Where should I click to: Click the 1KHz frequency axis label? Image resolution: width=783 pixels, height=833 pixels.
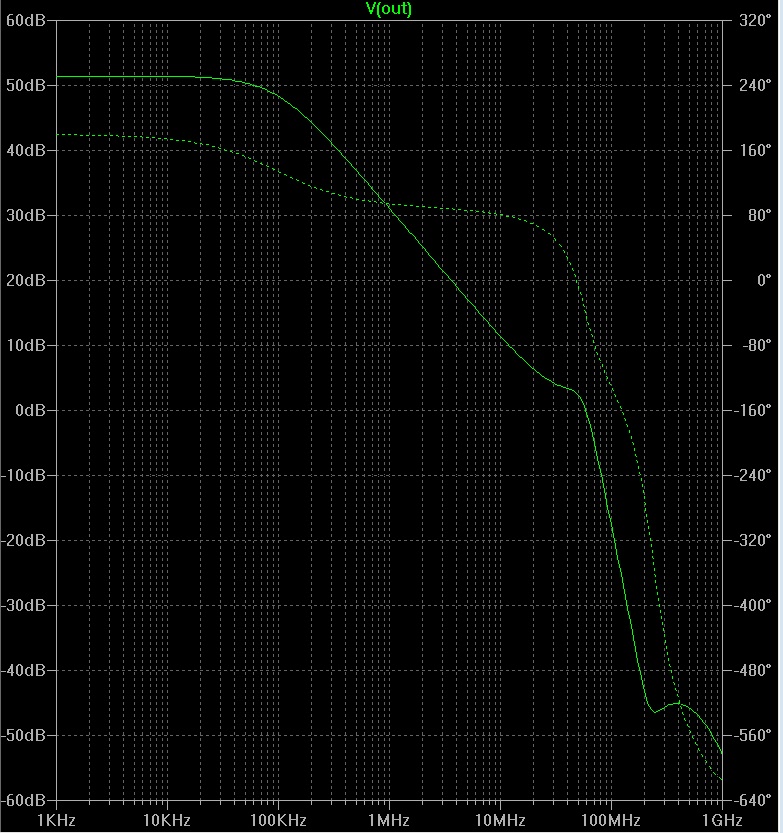pyautogui.click(x=56, y=821)
